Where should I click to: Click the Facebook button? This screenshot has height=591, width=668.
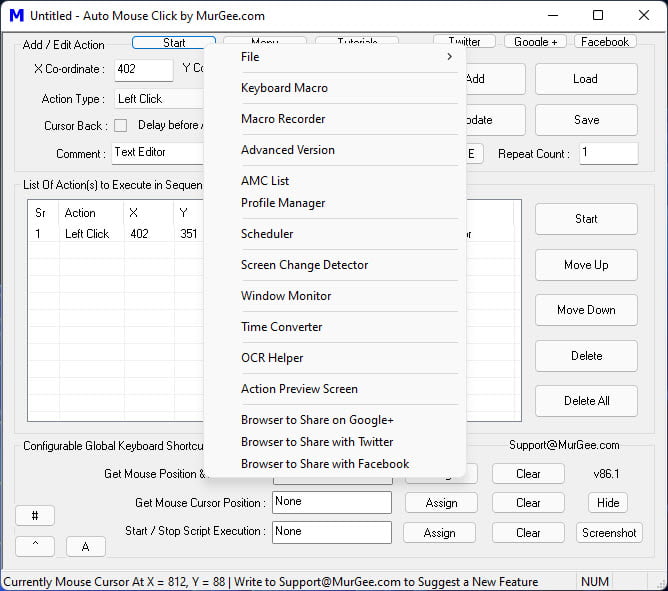(x=605, y=42)
